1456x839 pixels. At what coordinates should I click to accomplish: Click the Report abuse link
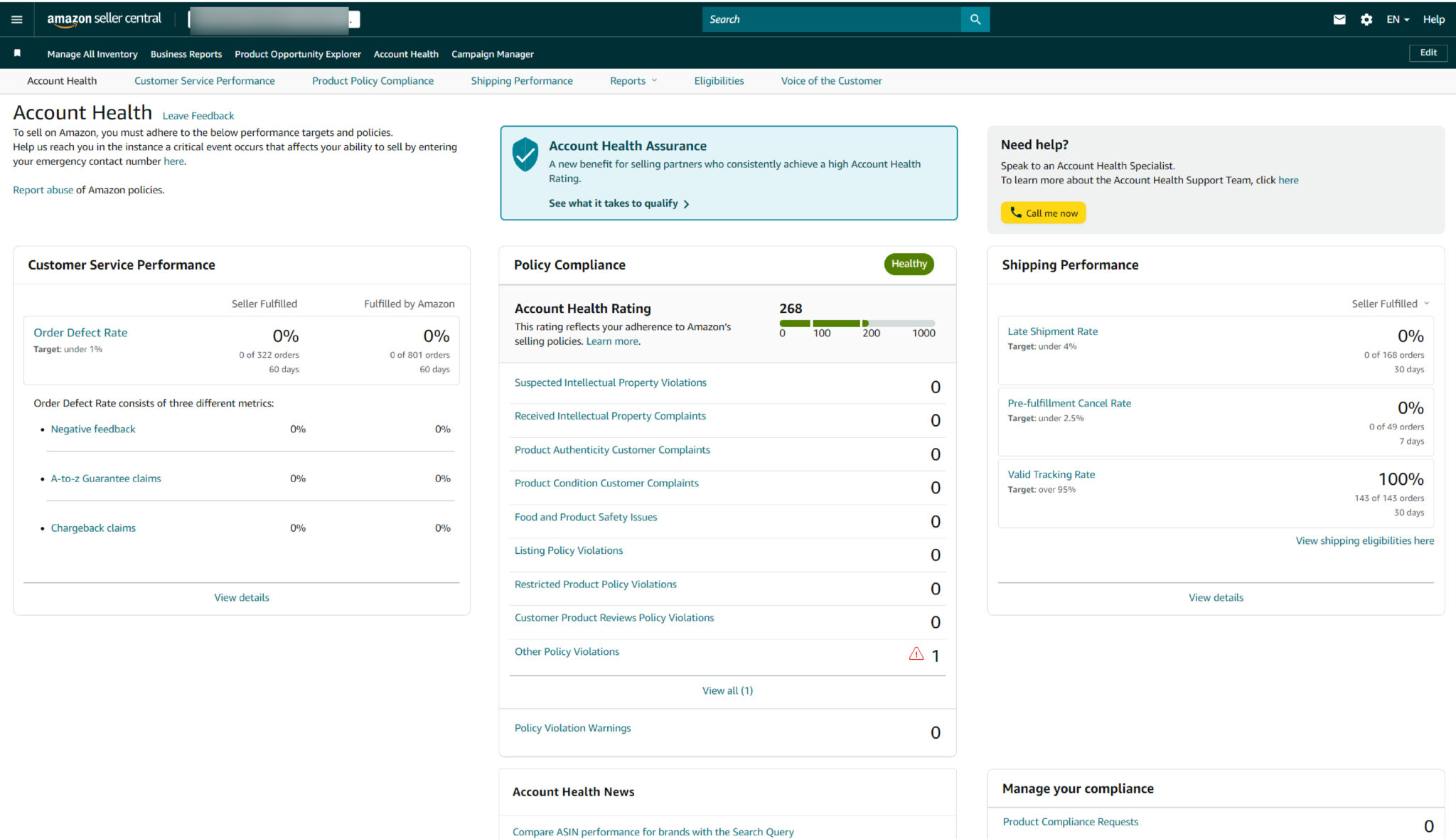43,190
